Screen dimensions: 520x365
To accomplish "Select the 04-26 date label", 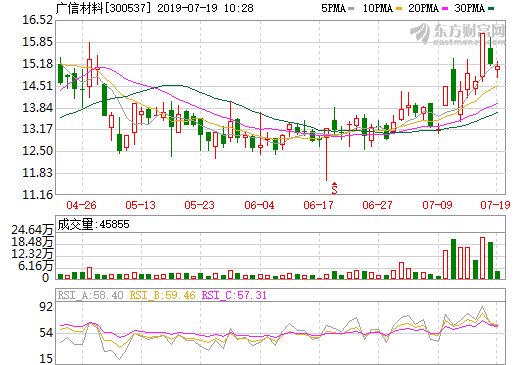I will 81,205.
